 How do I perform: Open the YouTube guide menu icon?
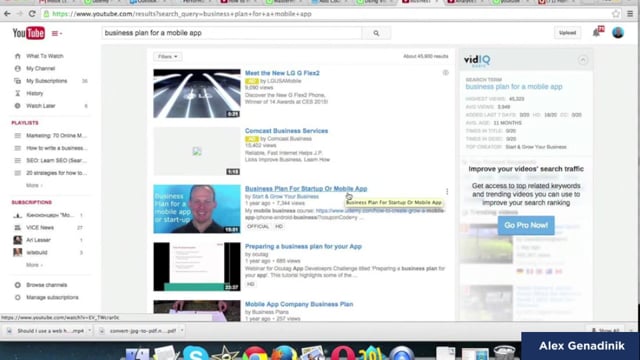point(56,33)
